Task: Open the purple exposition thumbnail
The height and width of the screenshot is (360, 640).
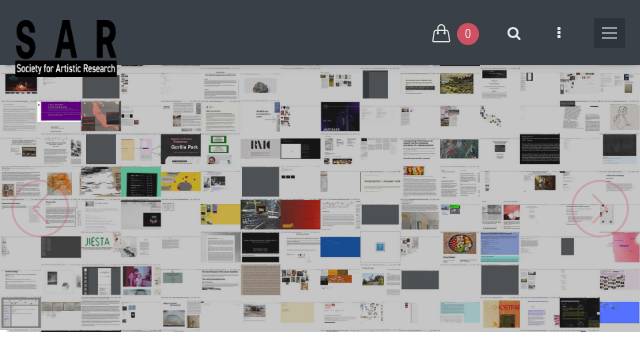Action: (61, 111)
